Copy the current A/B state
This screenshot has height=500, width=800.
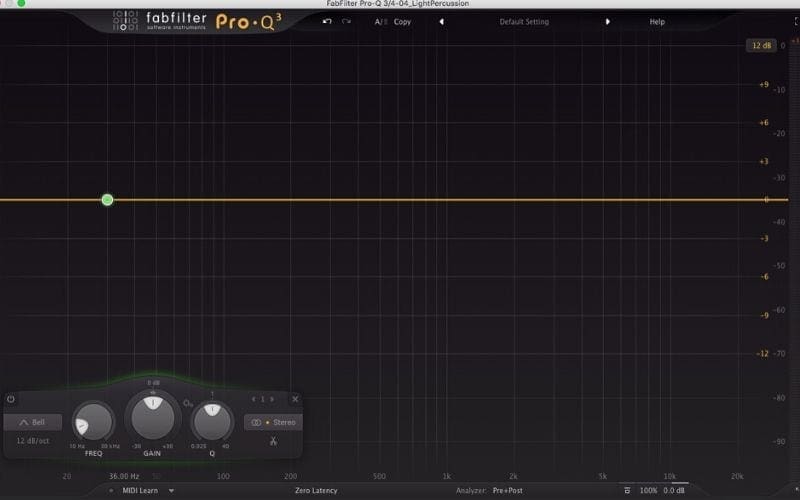click(402, 22)
